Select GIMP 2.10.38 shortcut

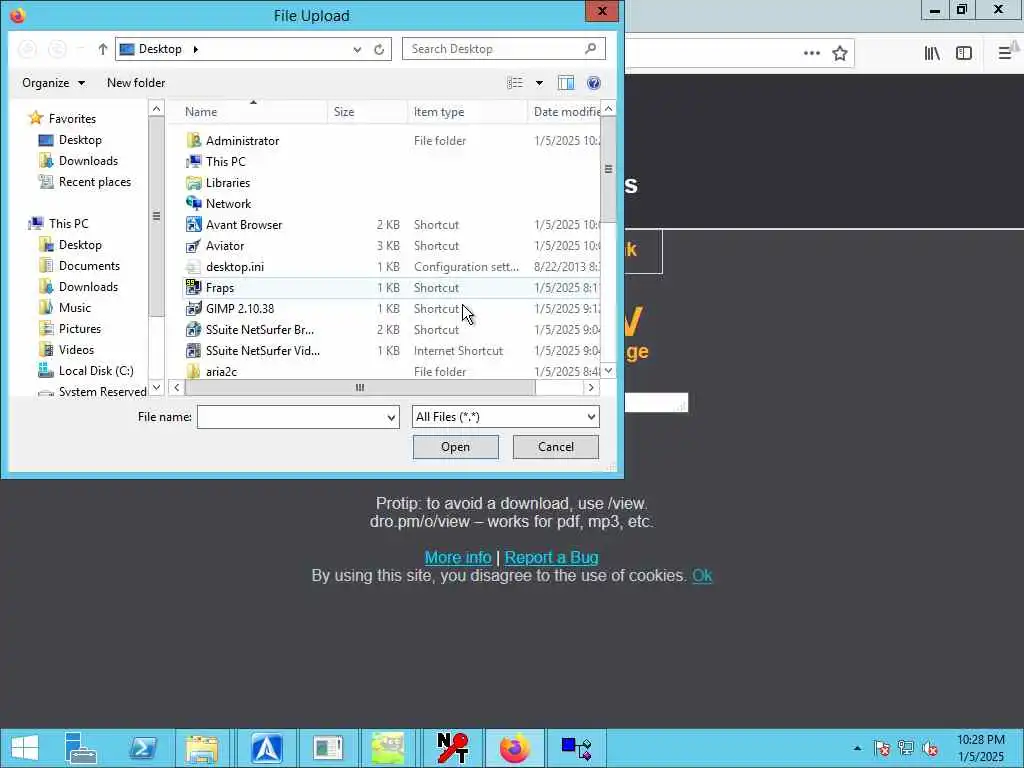click(391, 308)
